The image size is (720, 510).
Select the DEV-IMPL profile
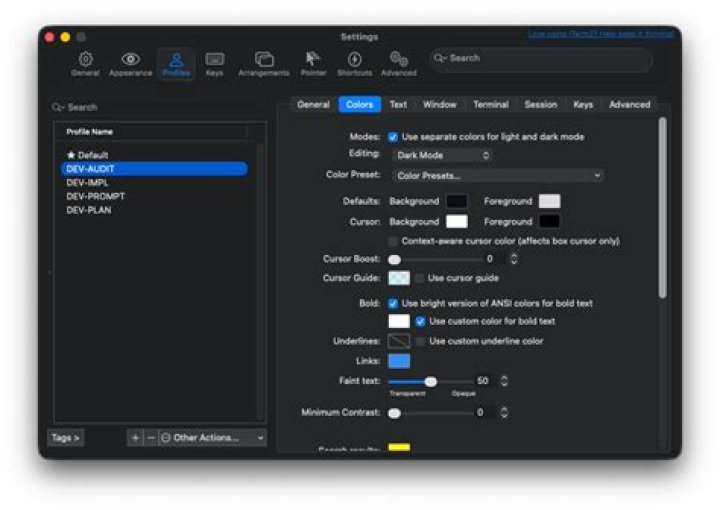coord(154,182)
